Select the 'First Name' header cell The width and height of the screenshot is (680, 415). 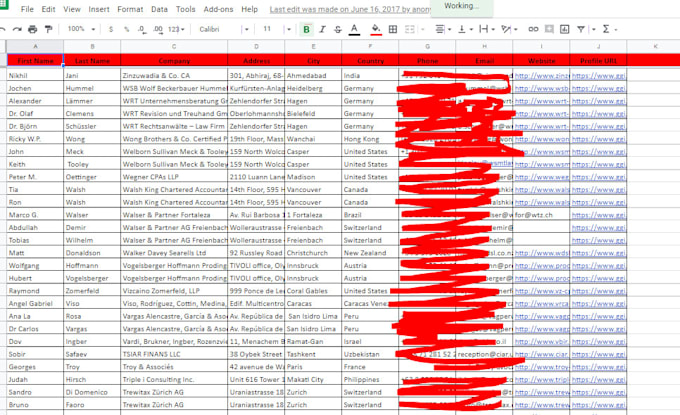pos(35,60)
